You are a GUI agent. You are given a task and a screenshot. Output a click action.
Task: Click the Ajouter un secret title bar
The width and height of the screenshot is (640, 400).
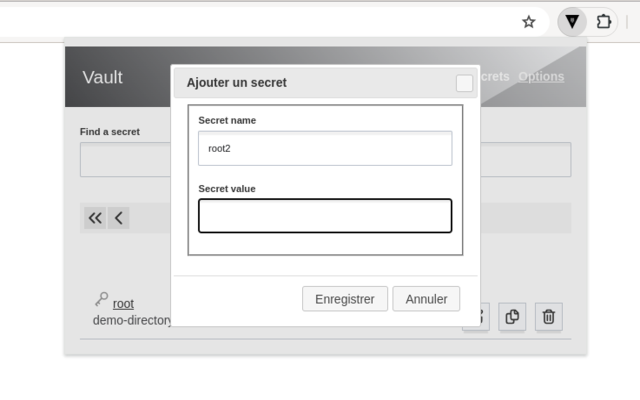[314, 83]
